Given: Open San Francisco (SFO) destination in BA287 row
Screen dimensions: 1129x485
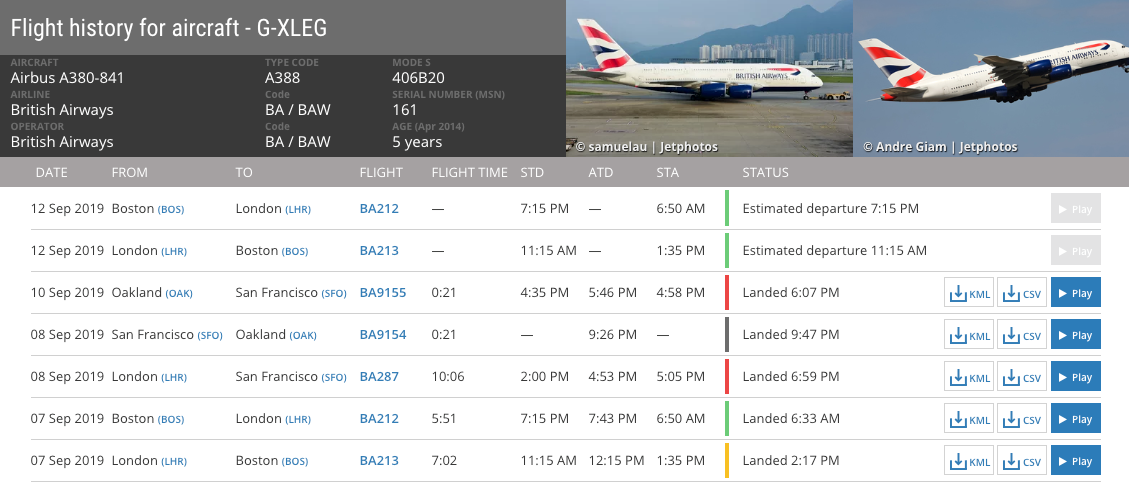Looking at the screenshot, I should 333,377.
